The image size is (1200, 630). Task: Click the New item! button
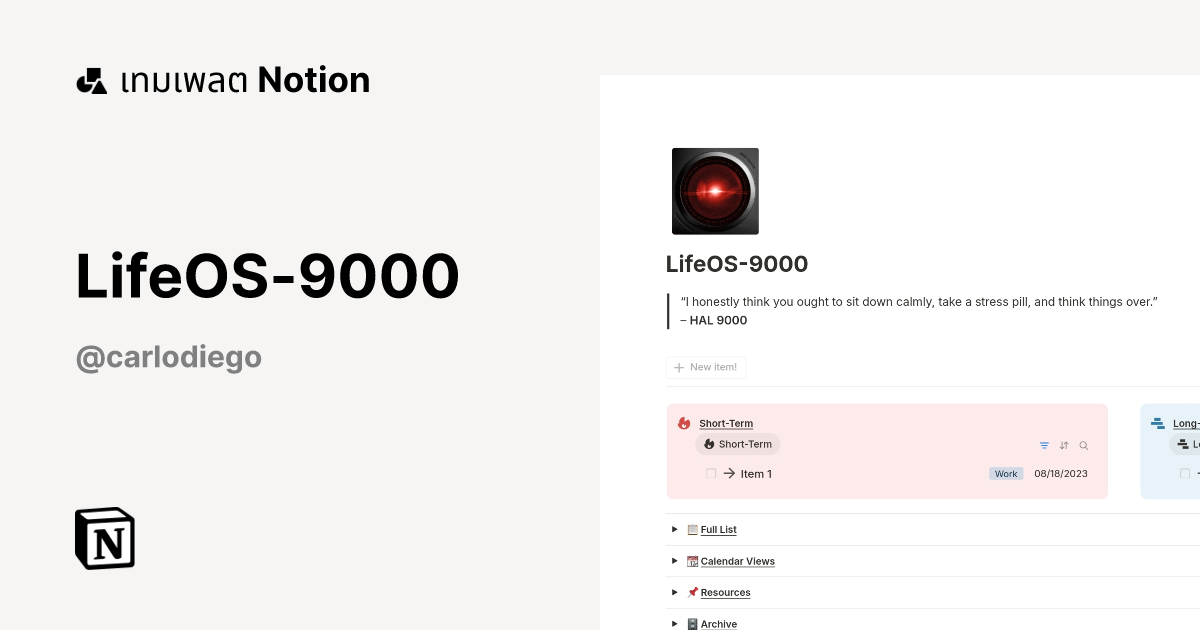(706, 367)
